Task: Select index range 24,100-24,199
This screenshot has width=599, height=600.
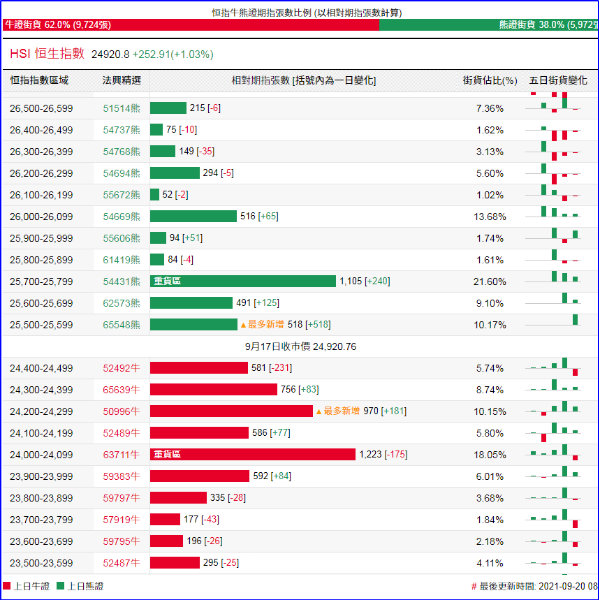Action: pos(41,433)
